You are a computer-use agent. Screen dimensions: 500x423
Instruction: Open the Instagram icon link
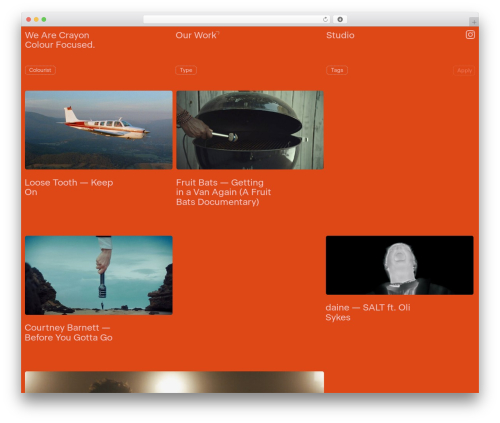(470, 35)
